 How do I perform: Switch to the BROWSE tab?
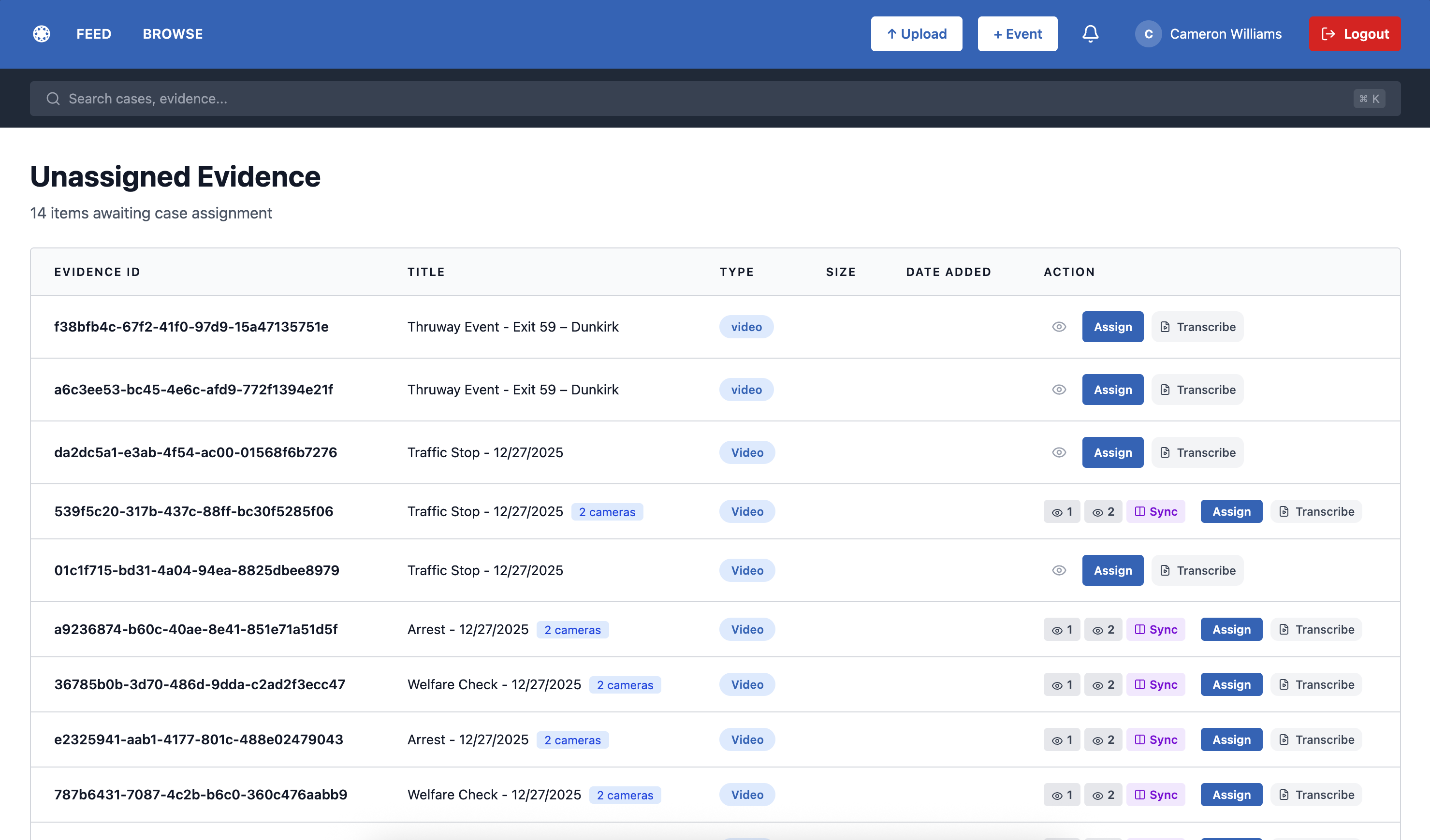point(173,34)
